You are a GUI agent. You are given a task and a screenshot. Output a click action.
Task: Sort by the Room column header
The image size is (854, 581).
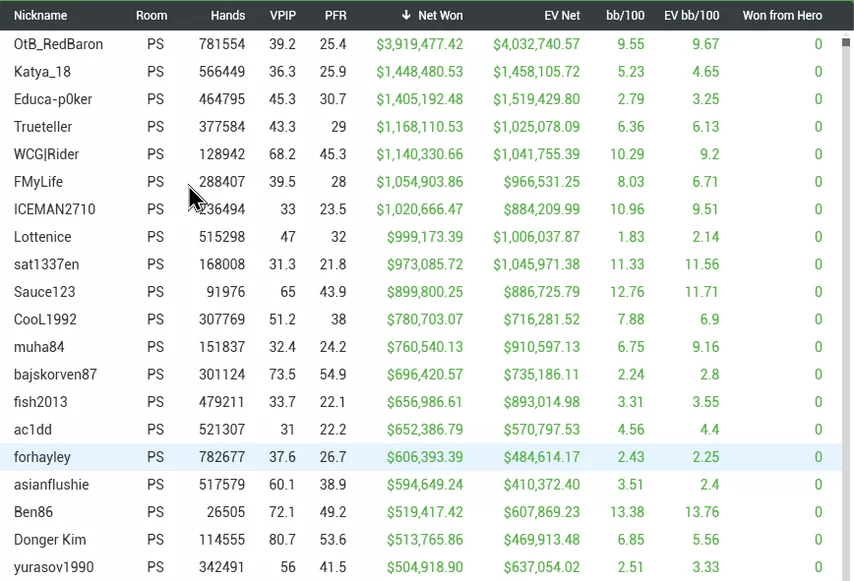[x=152, y=15]
